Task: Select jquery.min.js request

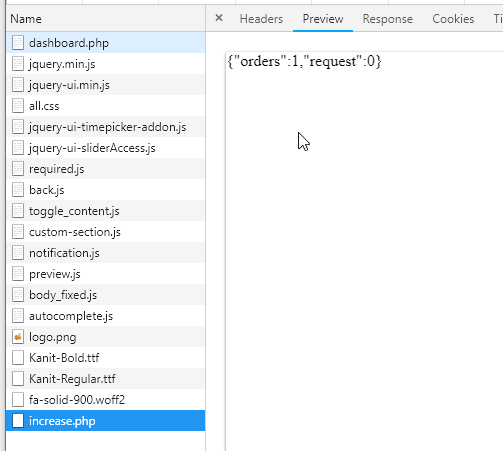Action: point(106,64)
